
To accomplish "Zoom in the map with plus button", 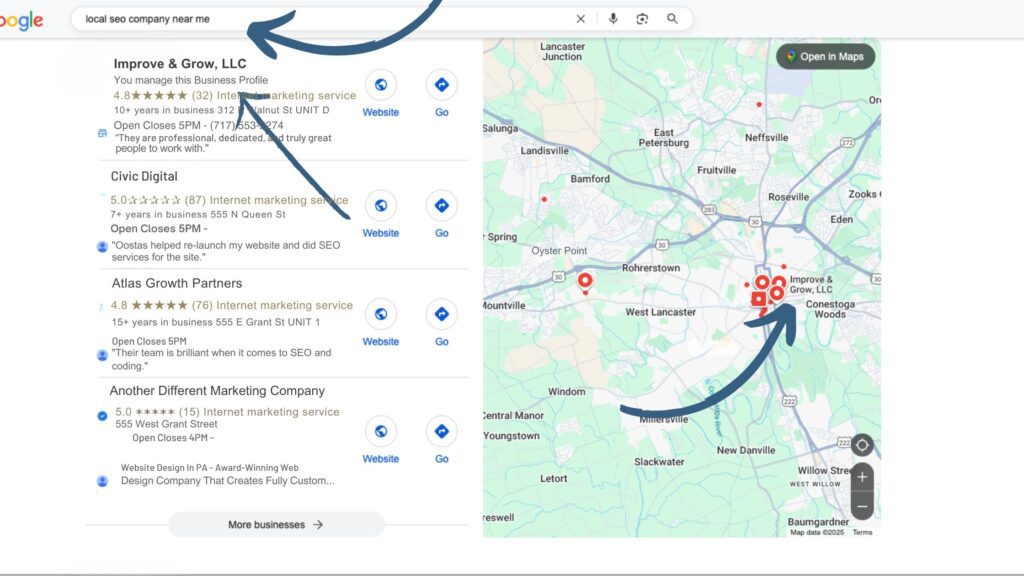I will tap(862, 477).
